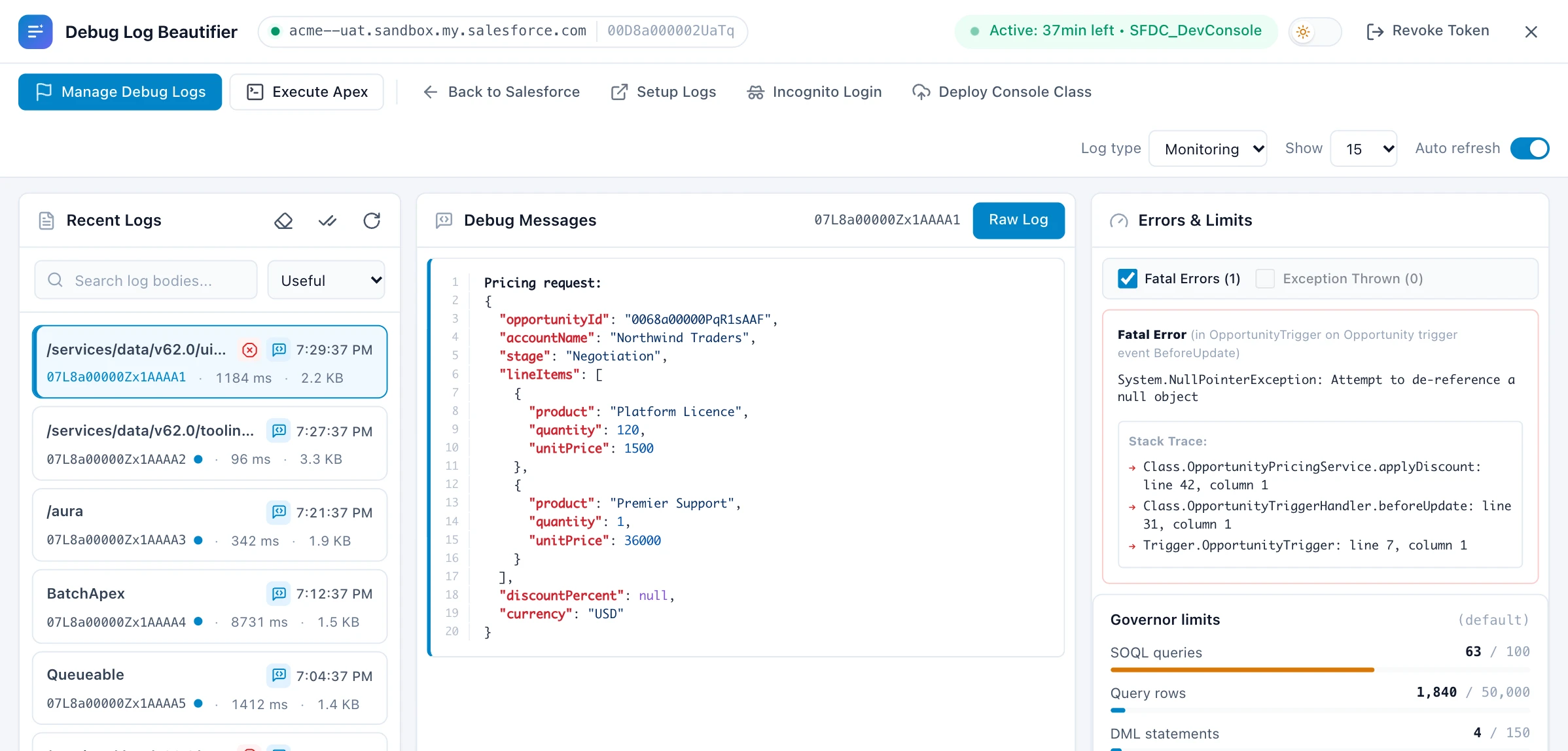Viewport: 1568px width, 751px height.
Task: Close the beautifier with the X icon
Action: (x=1531, y=31)
